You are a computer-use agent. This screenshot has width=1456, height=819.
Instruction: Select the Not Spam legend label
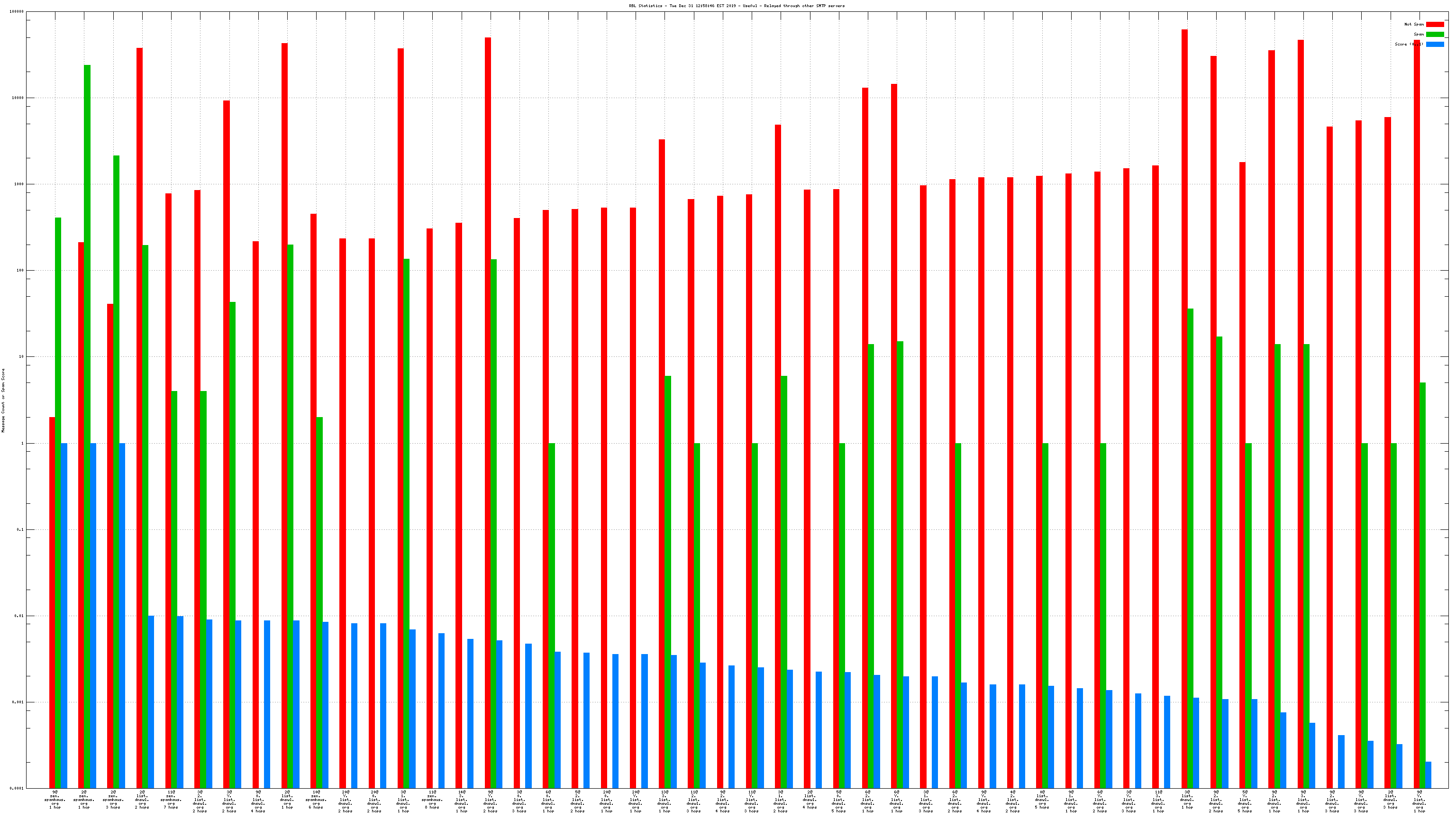1414,24
